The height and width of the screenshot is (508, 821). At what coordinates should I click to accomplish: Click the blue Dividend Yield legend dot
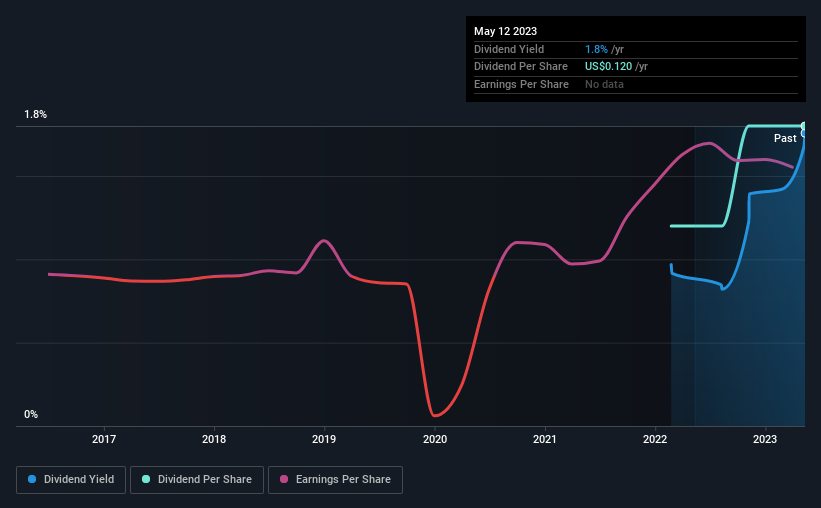(32, 479)
